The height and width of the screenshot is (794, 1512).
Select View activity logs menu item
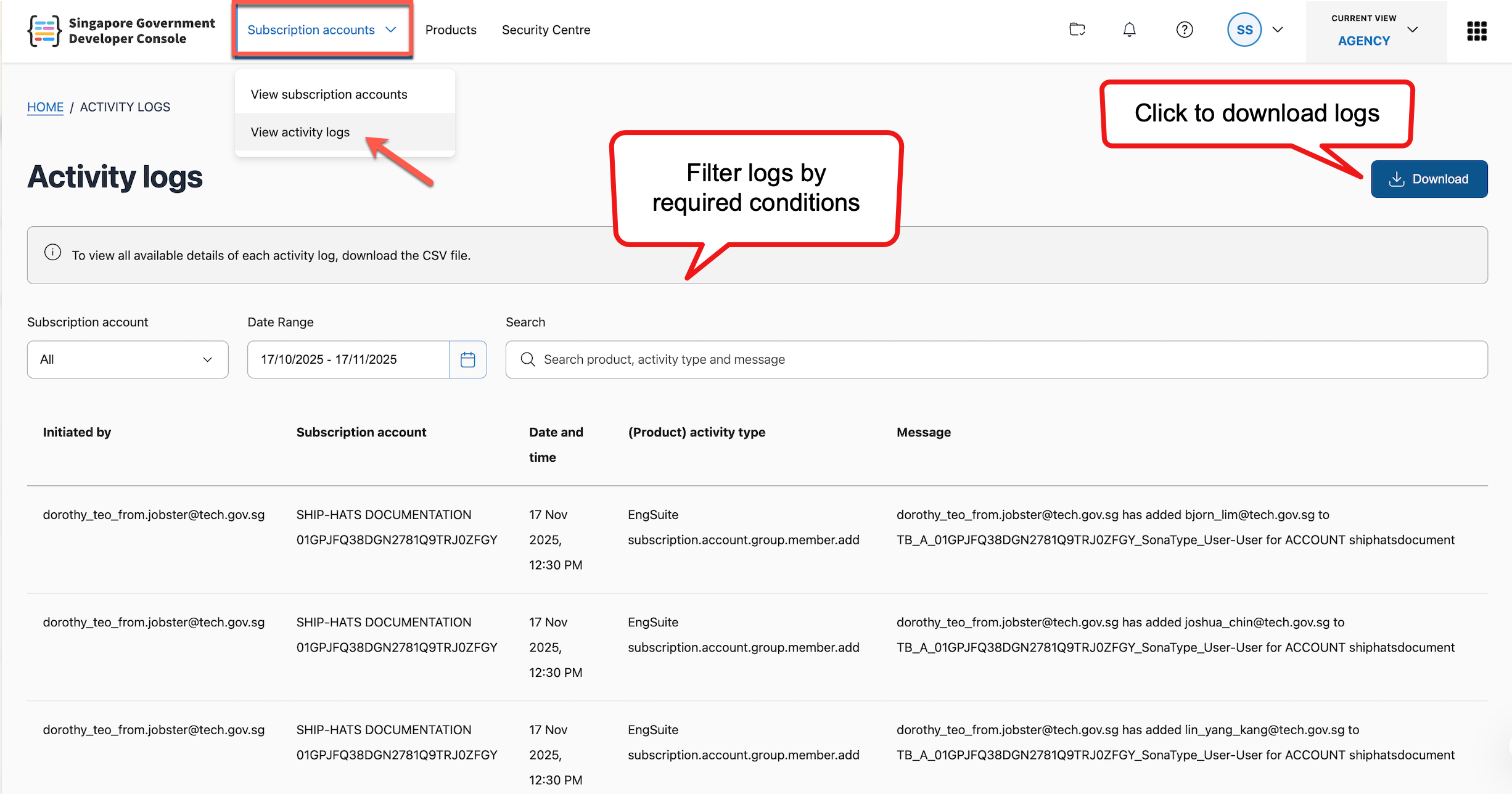[x=300, y=132]
